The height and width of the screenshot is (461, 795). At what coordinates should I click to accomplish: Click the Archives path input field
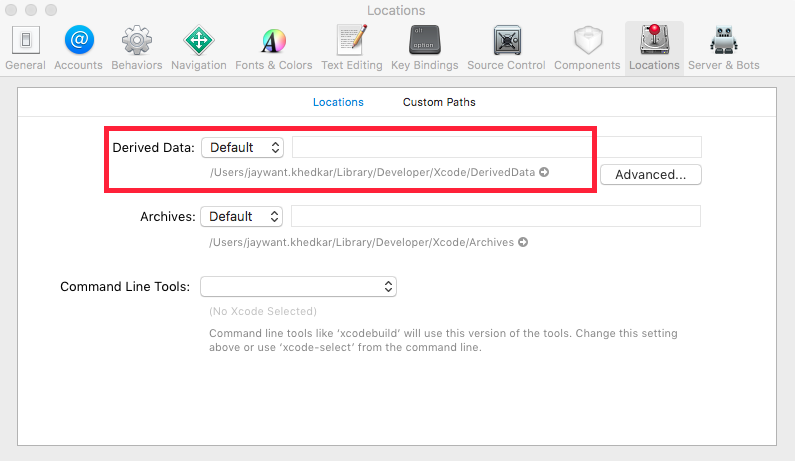coord(496,216)
